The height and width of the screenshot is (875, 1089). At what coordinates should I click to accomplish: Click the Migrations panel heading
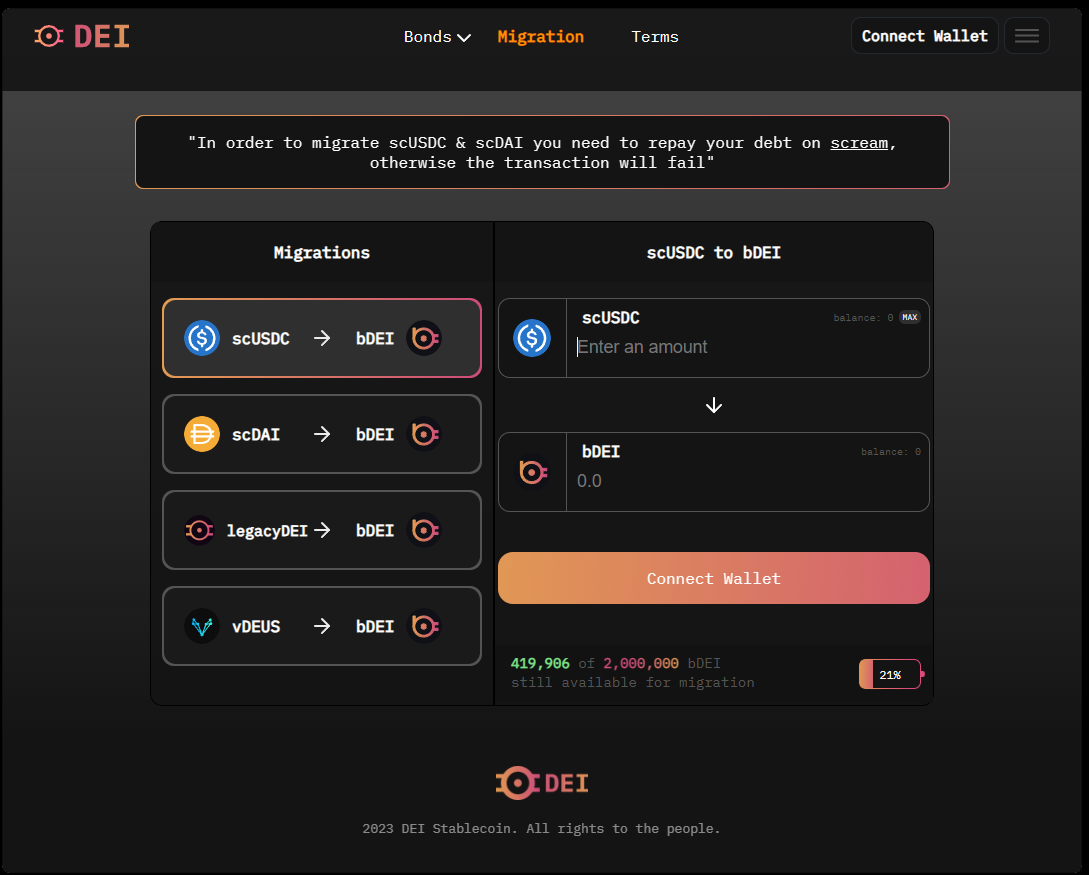click(322, 252)
